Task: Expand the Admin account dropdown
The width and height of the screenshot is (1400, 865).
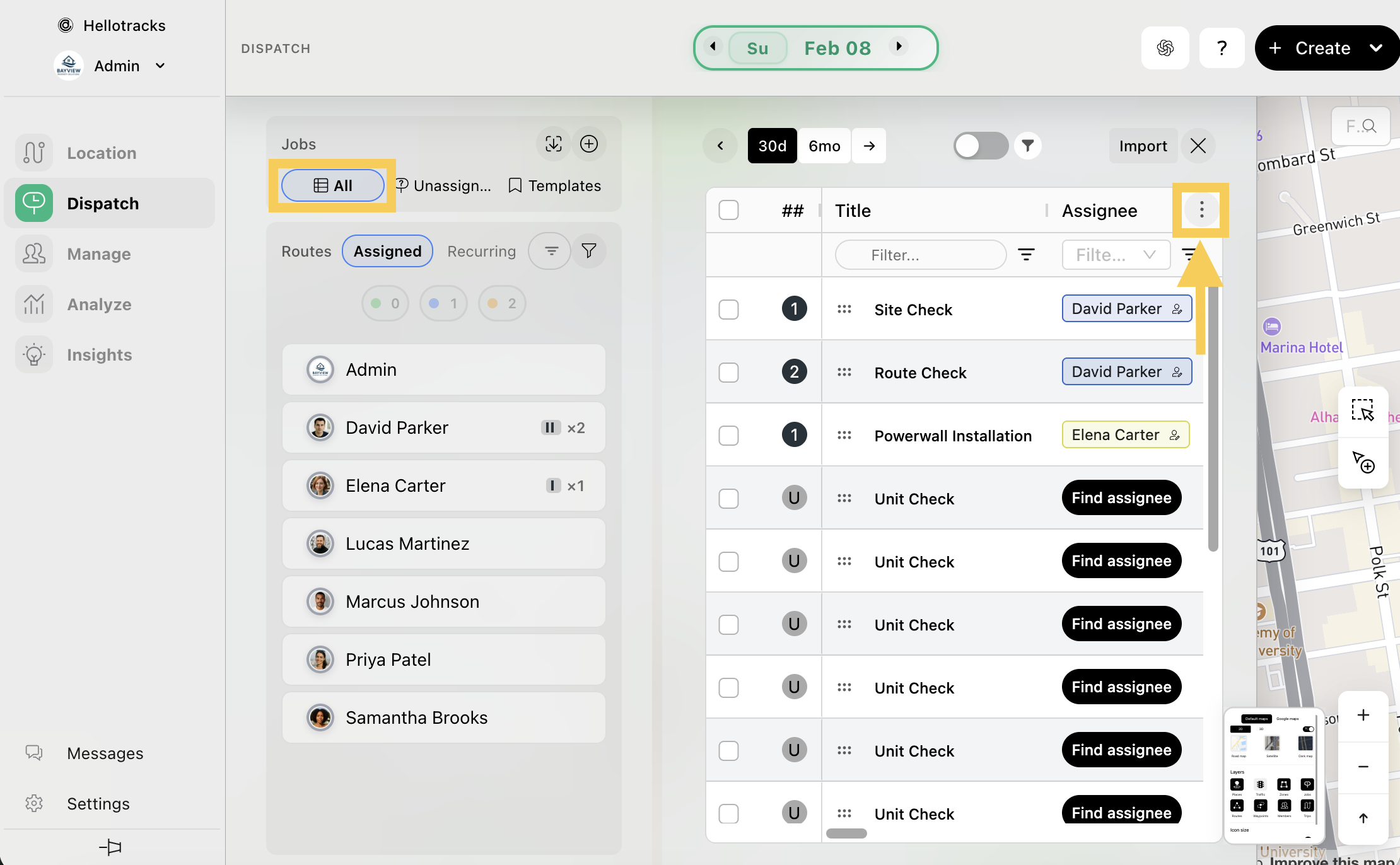Action: (160, 66)
